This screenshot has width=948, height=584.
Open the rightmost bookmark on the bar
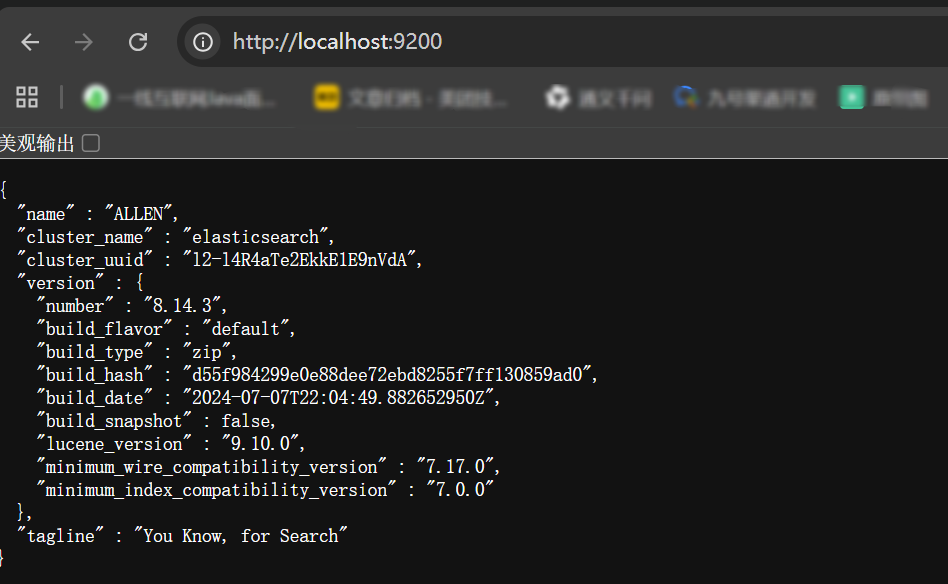pos(885,97)
